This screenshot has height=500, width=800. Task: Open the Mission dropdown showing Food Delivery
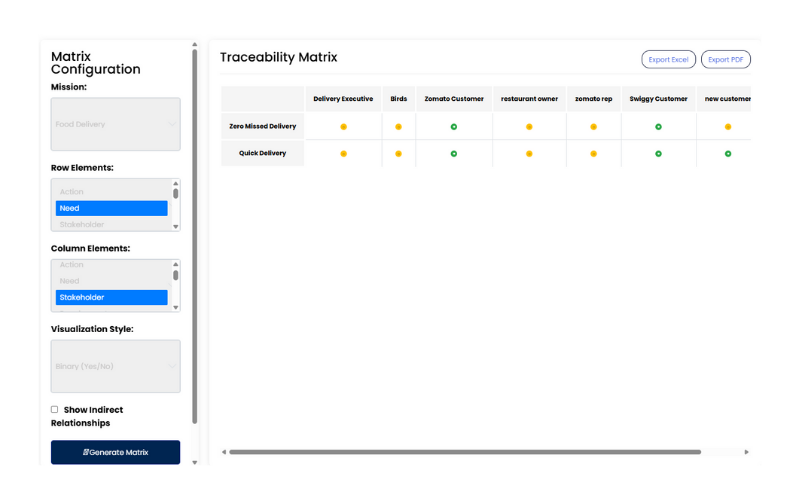(x=115, y=124)
